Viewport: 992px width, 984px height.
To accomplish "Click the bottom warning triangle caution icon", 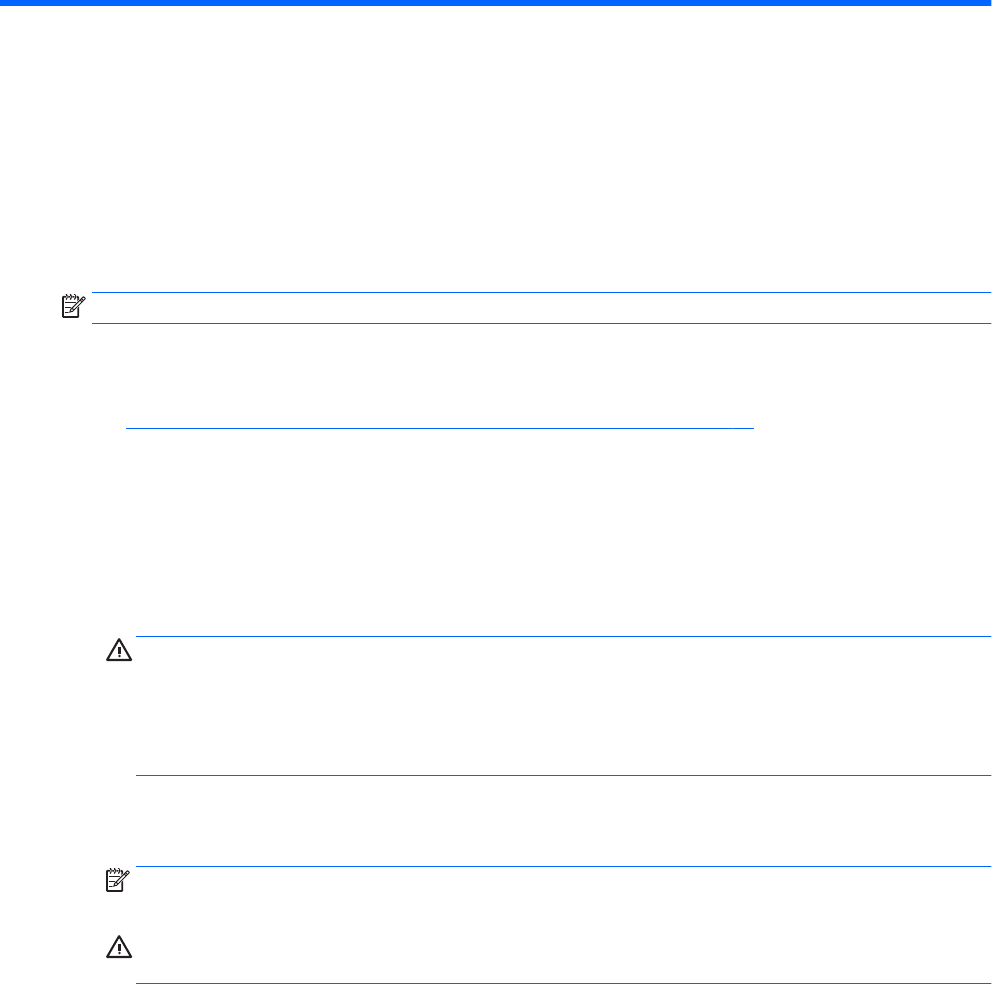I will click(x=119, y=947).
